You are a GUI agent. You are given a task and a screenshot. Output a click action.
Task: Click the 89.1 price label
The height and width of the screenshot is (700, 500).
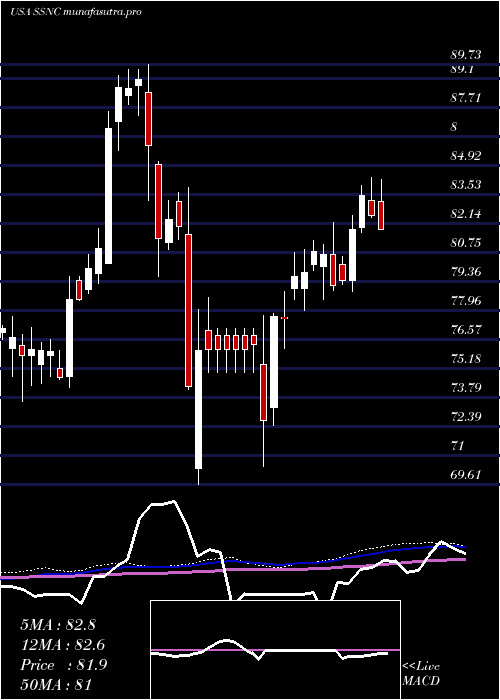[x=462, y=69]
